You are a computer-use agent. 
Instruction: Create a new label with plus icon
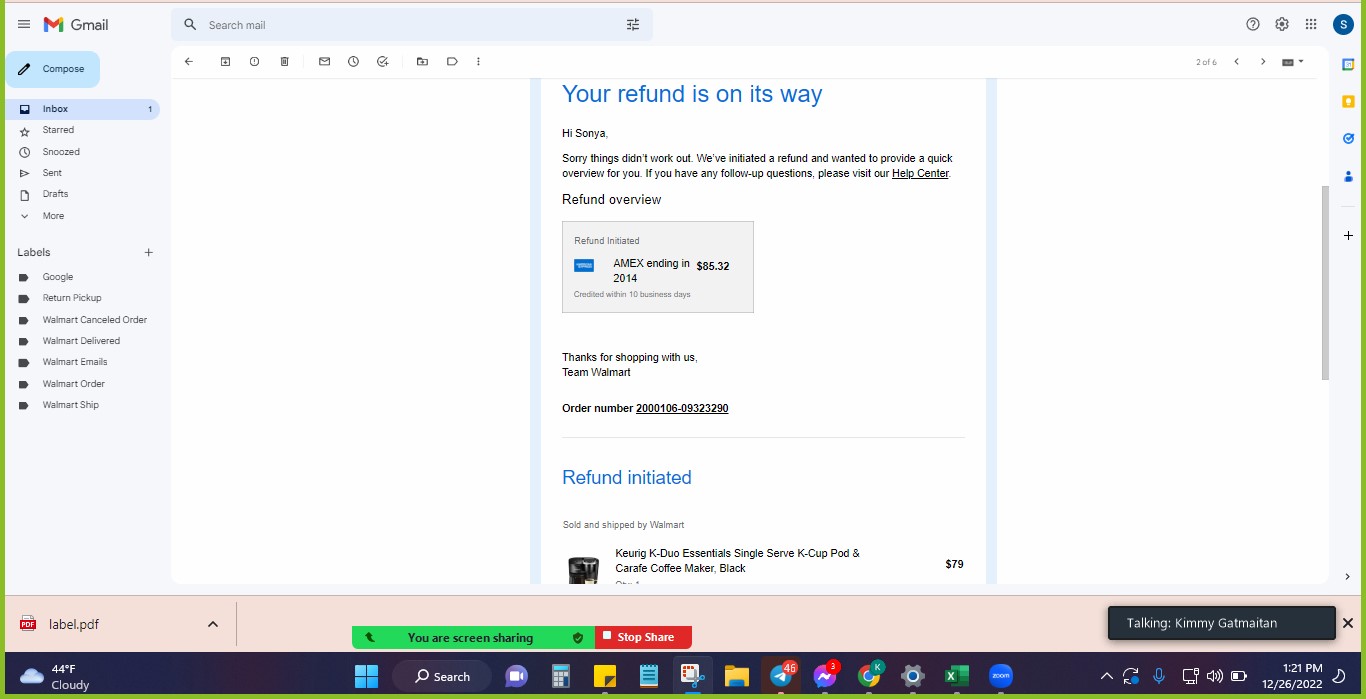pyautogui.click(x=149, y=253)
